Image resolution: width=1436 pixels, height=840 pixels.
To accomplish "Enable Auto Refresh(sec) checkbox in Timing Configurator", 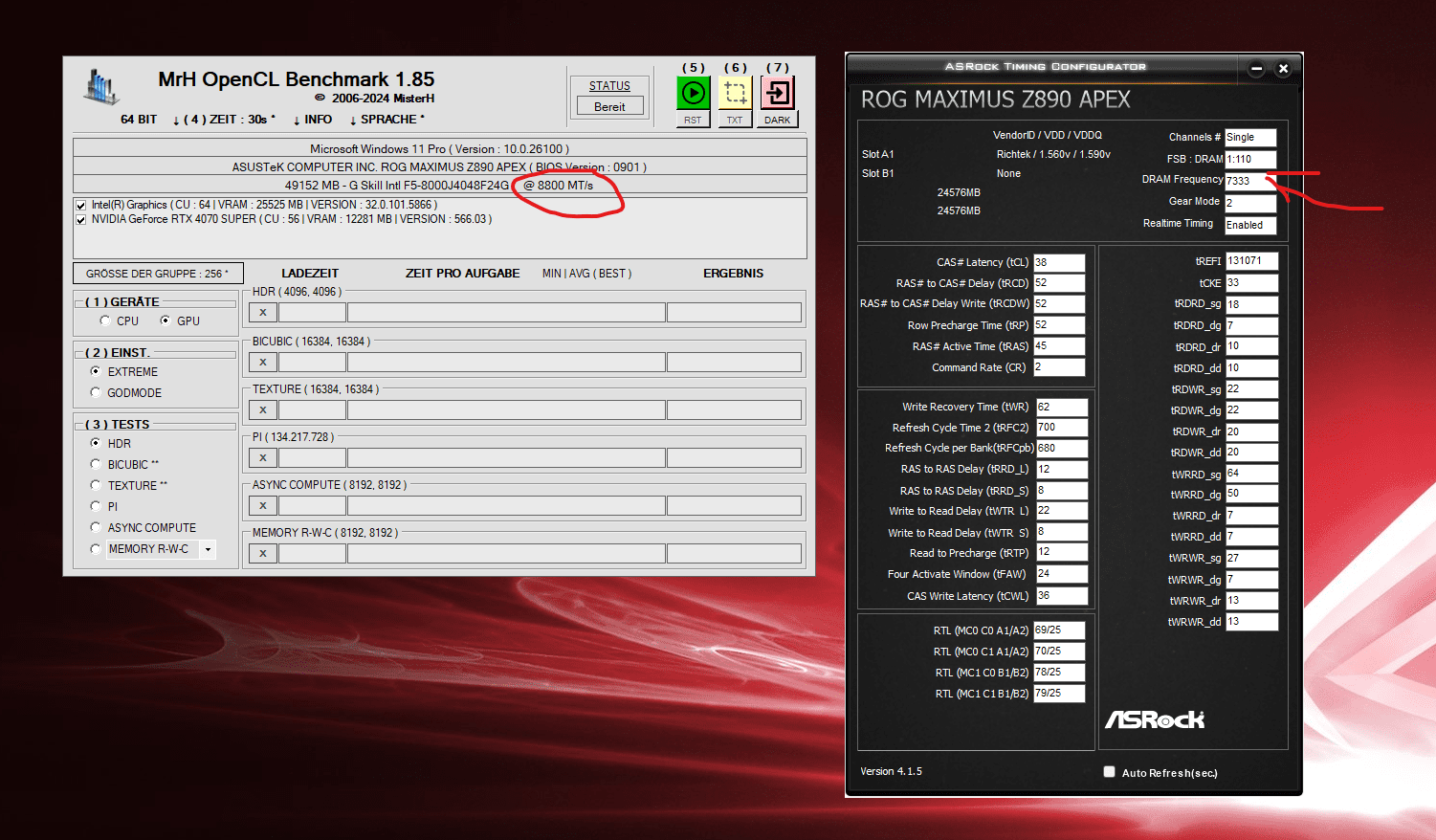I will point(1110,772).
